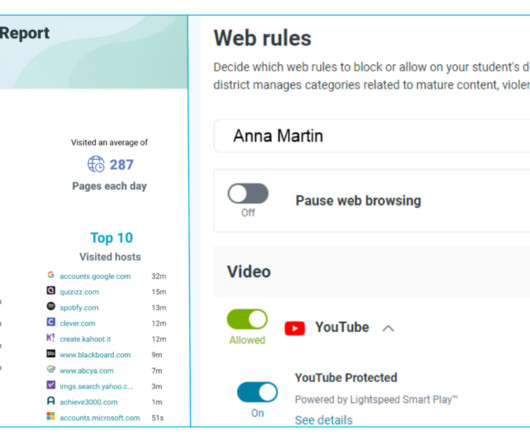Click the Google favicon next to accounts.google.com
This screenshot has height=442, width=530.
point(51,275)
